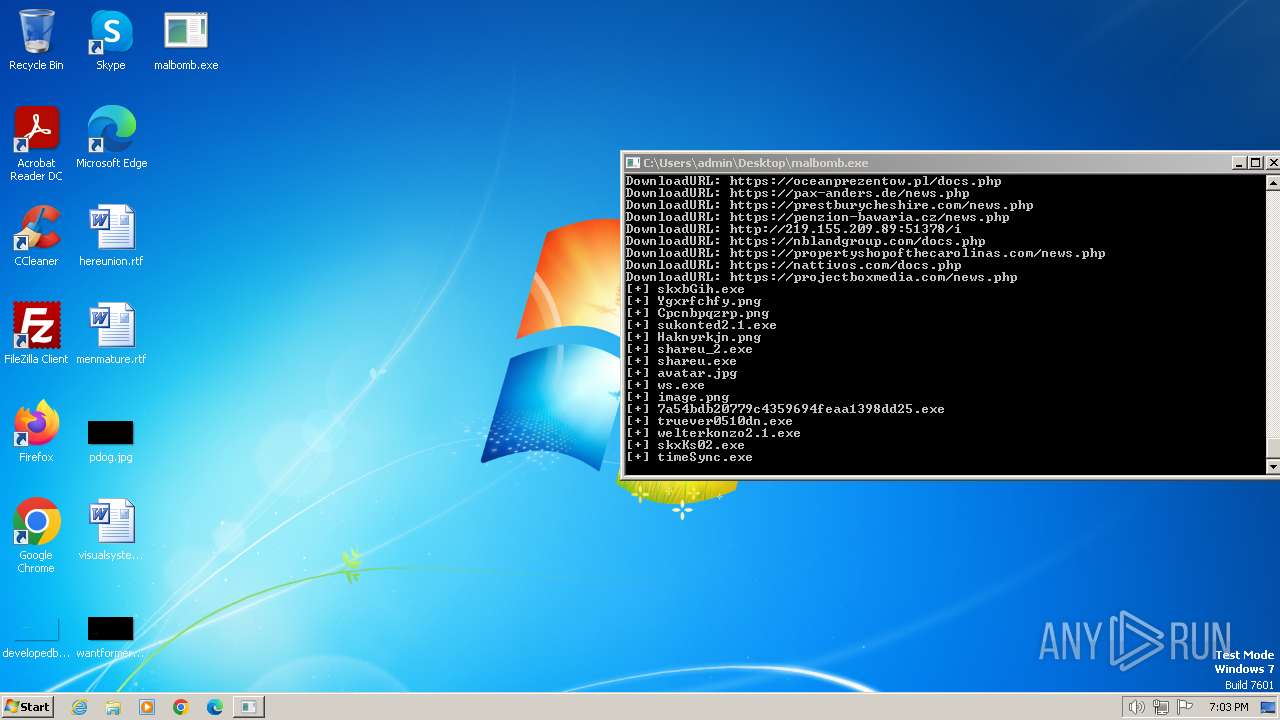
Task: Select the developedb... desktop file
Action: (36, 638)
